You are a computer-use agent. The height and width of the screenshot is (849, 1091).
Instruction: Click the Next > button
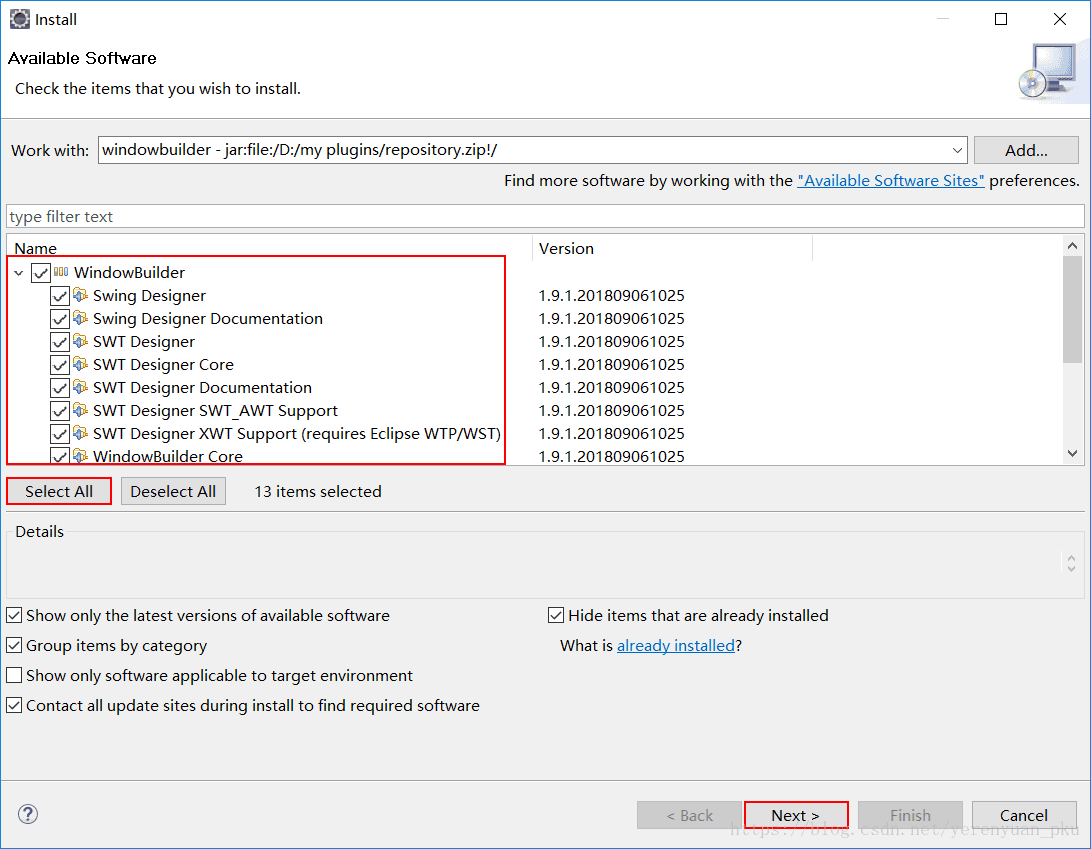click(x=796, y=815)
